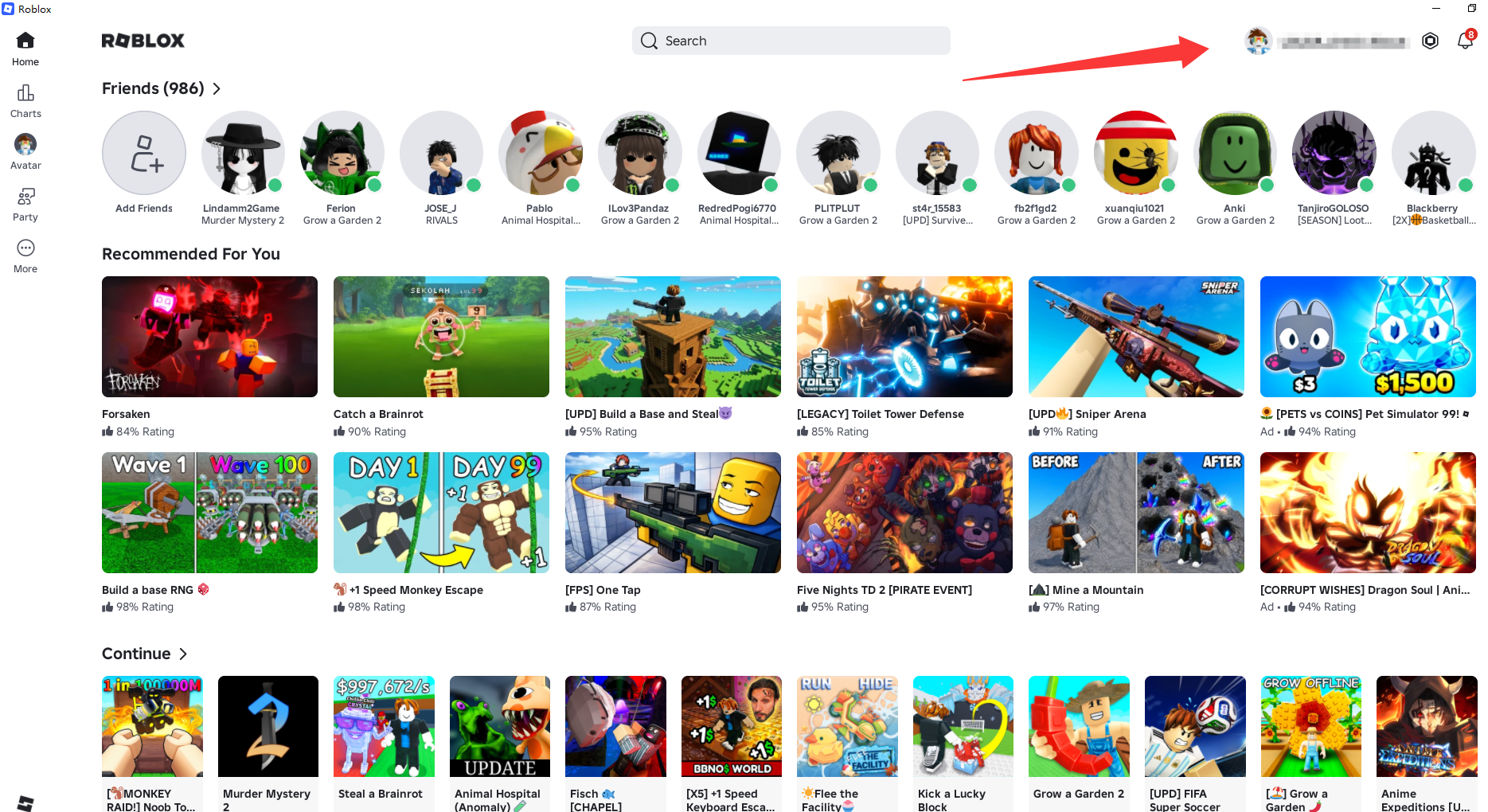The width and height of the screenshot is (1488, 812).
Task: Continue playing Murder Mystery 2
Action: point(268,726)
